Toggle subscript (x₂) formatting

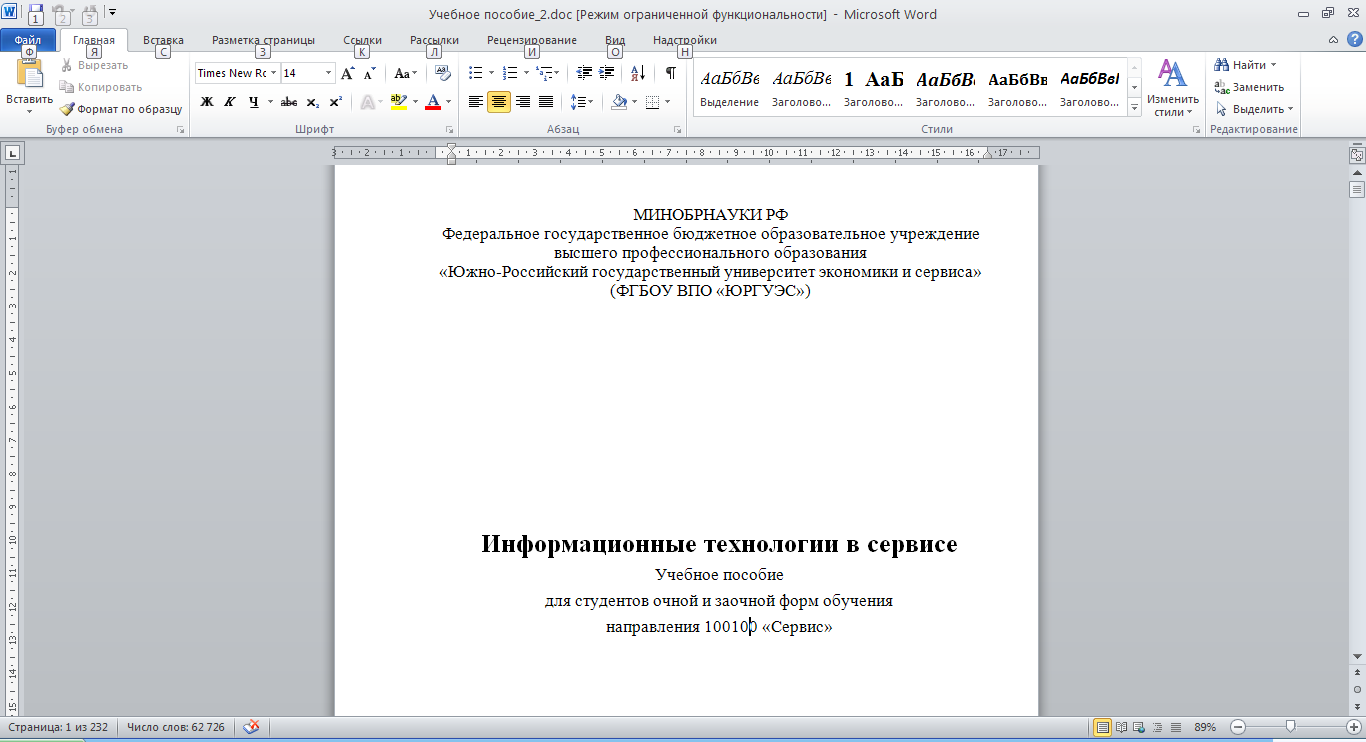312,102
